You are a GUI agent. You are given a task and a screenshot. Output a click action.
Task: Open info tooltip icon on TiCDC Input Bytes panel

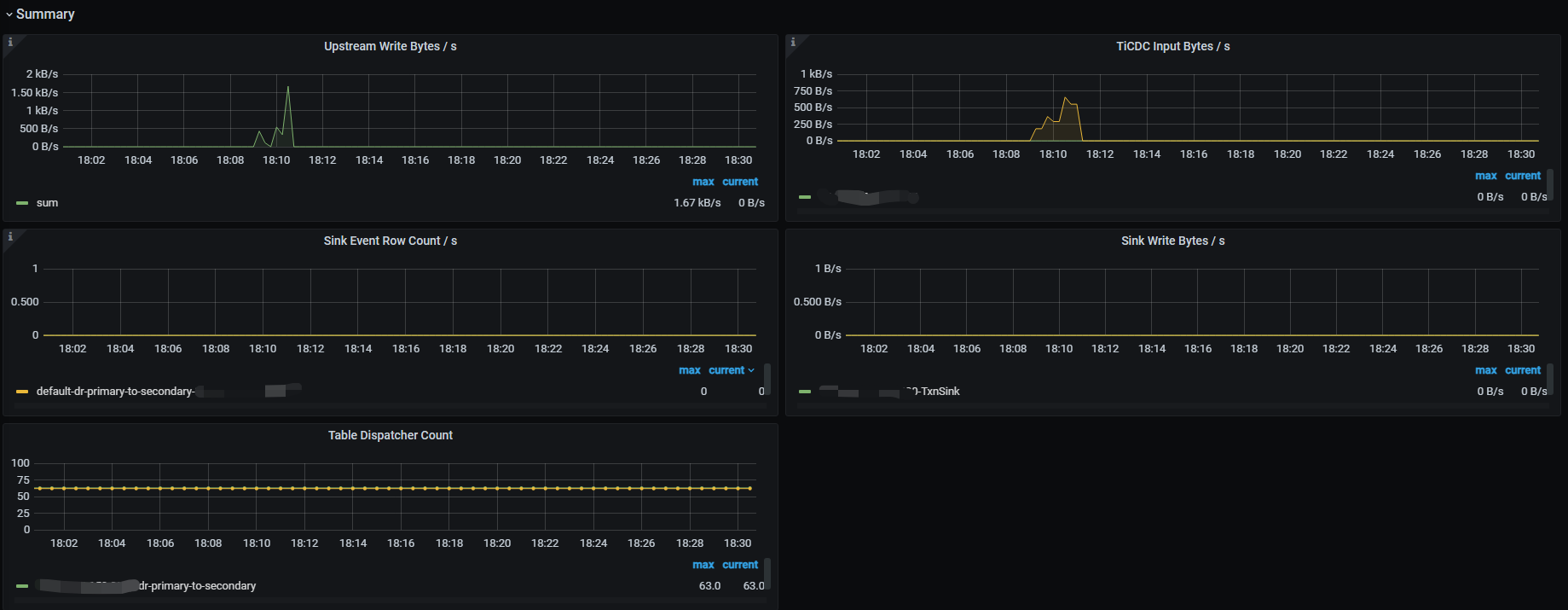(793, 42)
